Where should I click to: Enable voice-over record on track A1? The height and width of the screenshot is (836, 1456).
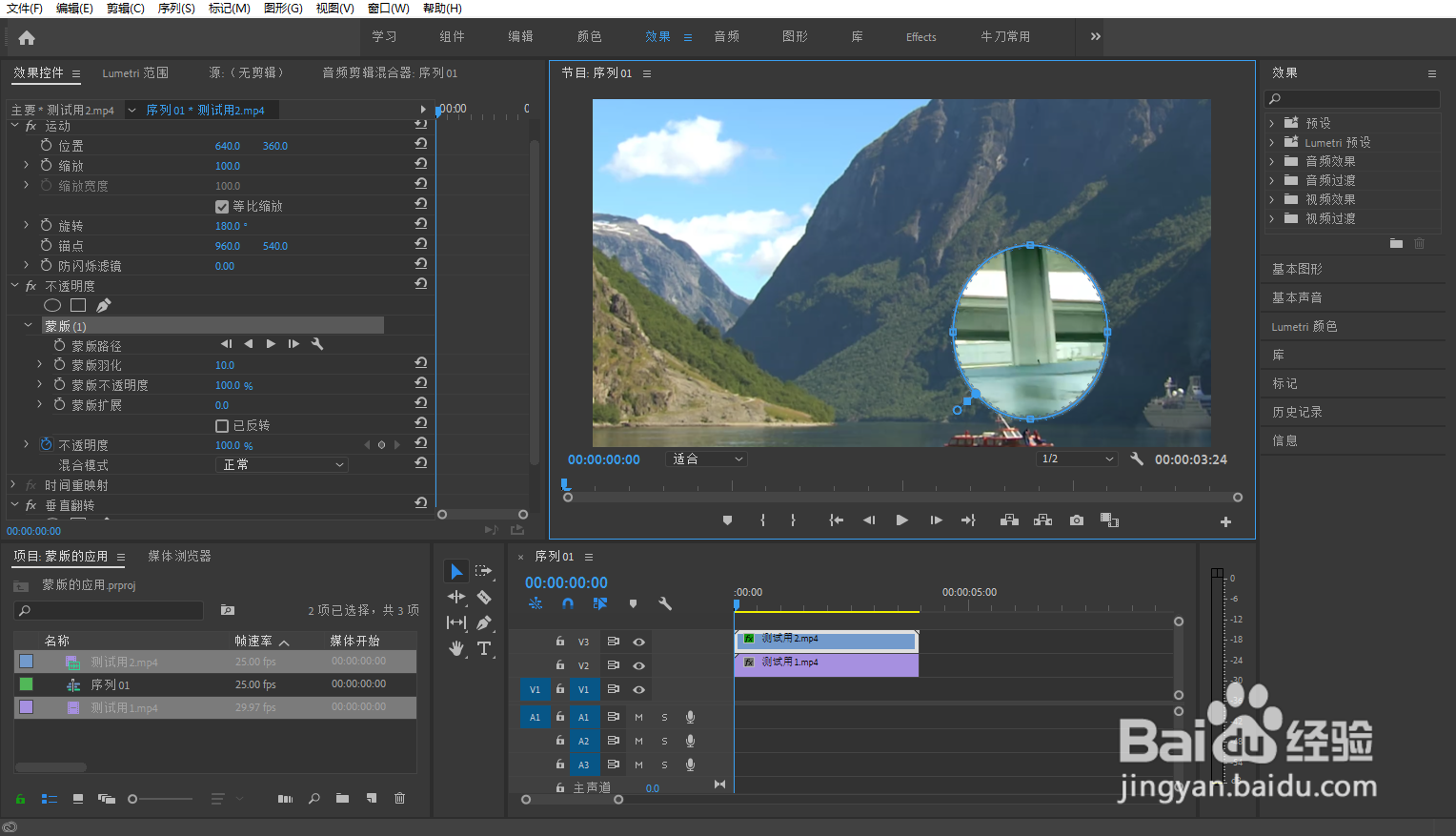pos(690,717)
